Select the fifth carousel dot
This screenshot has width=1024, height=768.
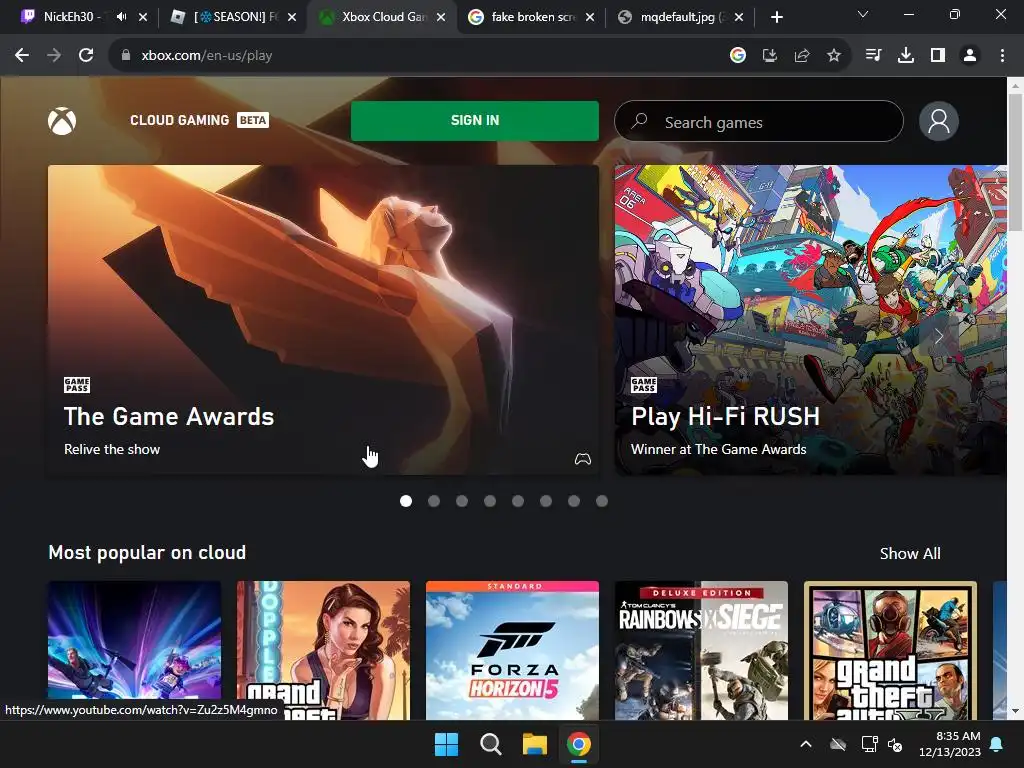click(x=518, y=501)
